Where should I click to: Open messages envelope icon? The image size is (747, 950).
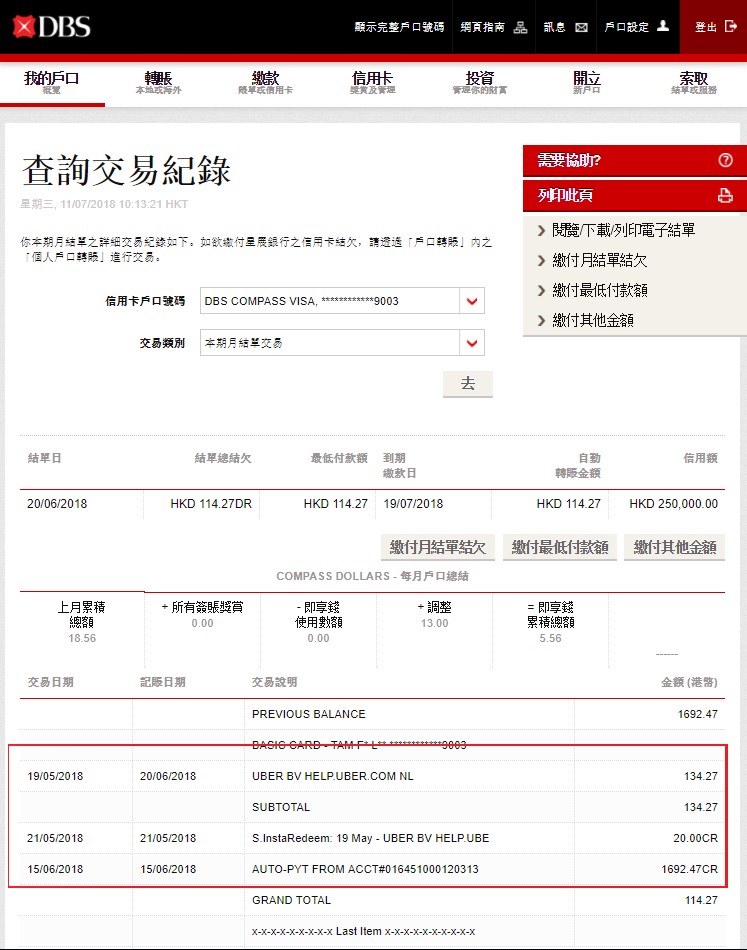click(581, 27)
